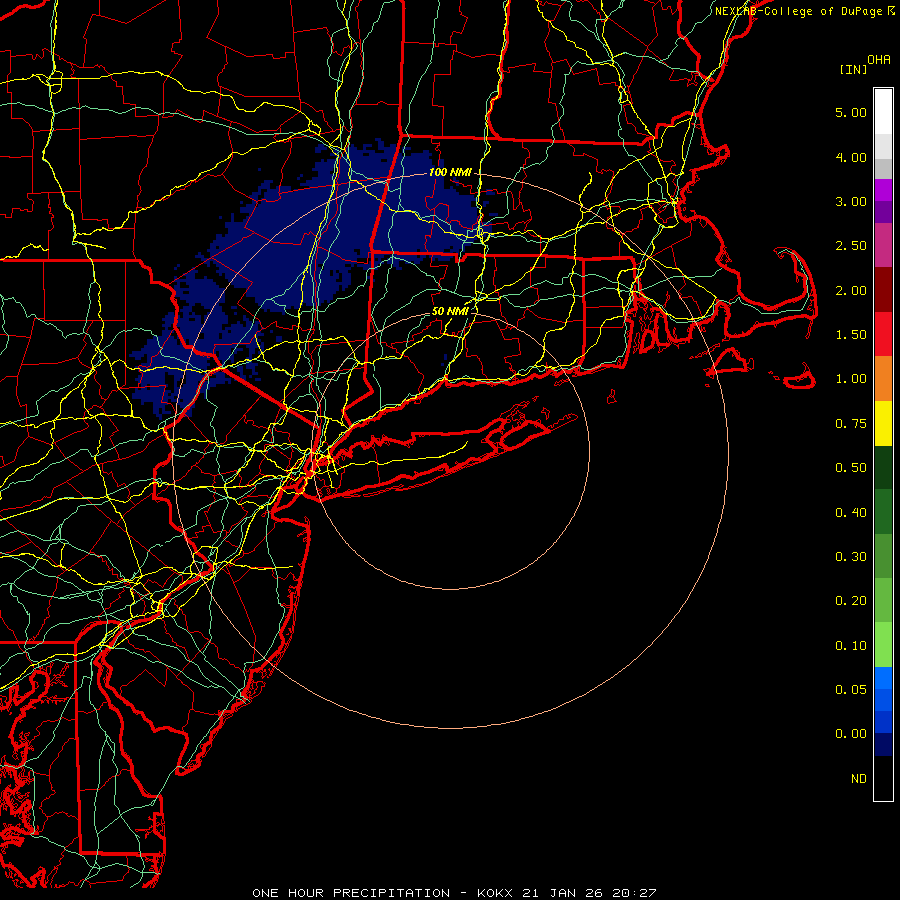Image resolution: width=900 pixels, height=900 pixels.
Task: Click the 0.10 legend value
Action: tap(851, 646)
